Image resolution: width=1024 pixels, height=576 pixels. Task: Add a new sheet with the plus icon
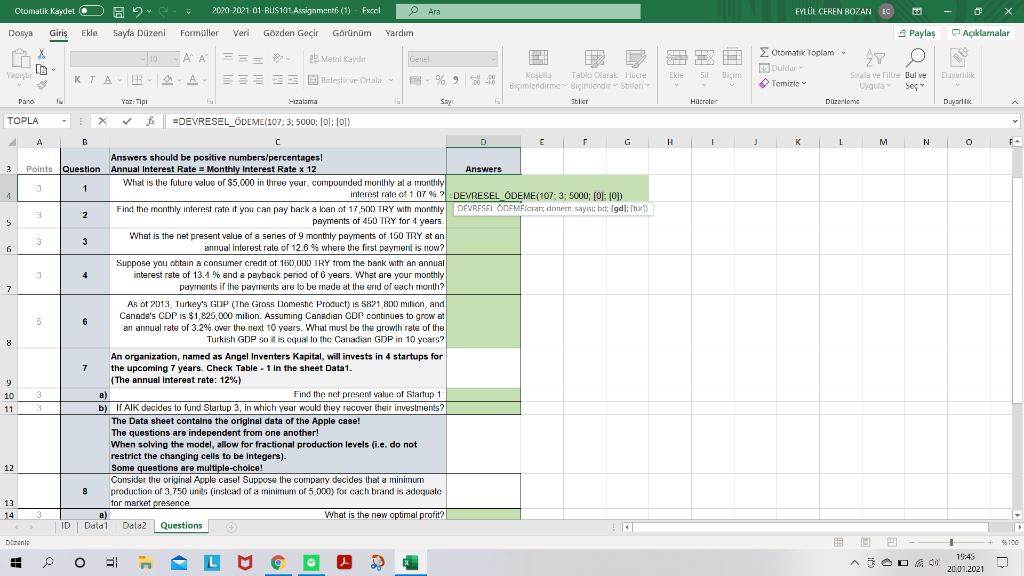pos(231,527)
